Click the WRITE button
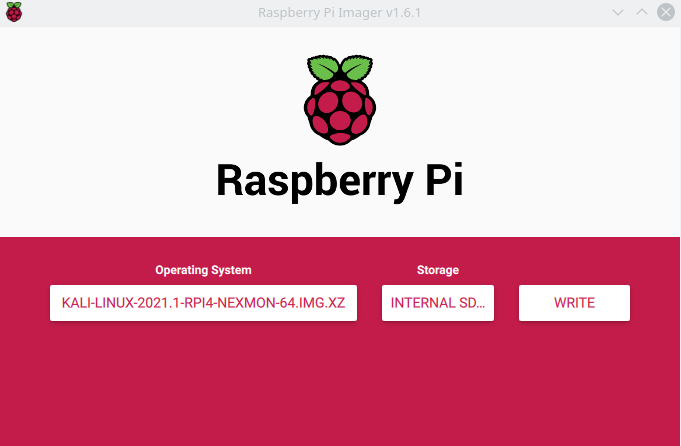Image resolution: width=681 pixels, height=446 pixels. tap(574, 303)
